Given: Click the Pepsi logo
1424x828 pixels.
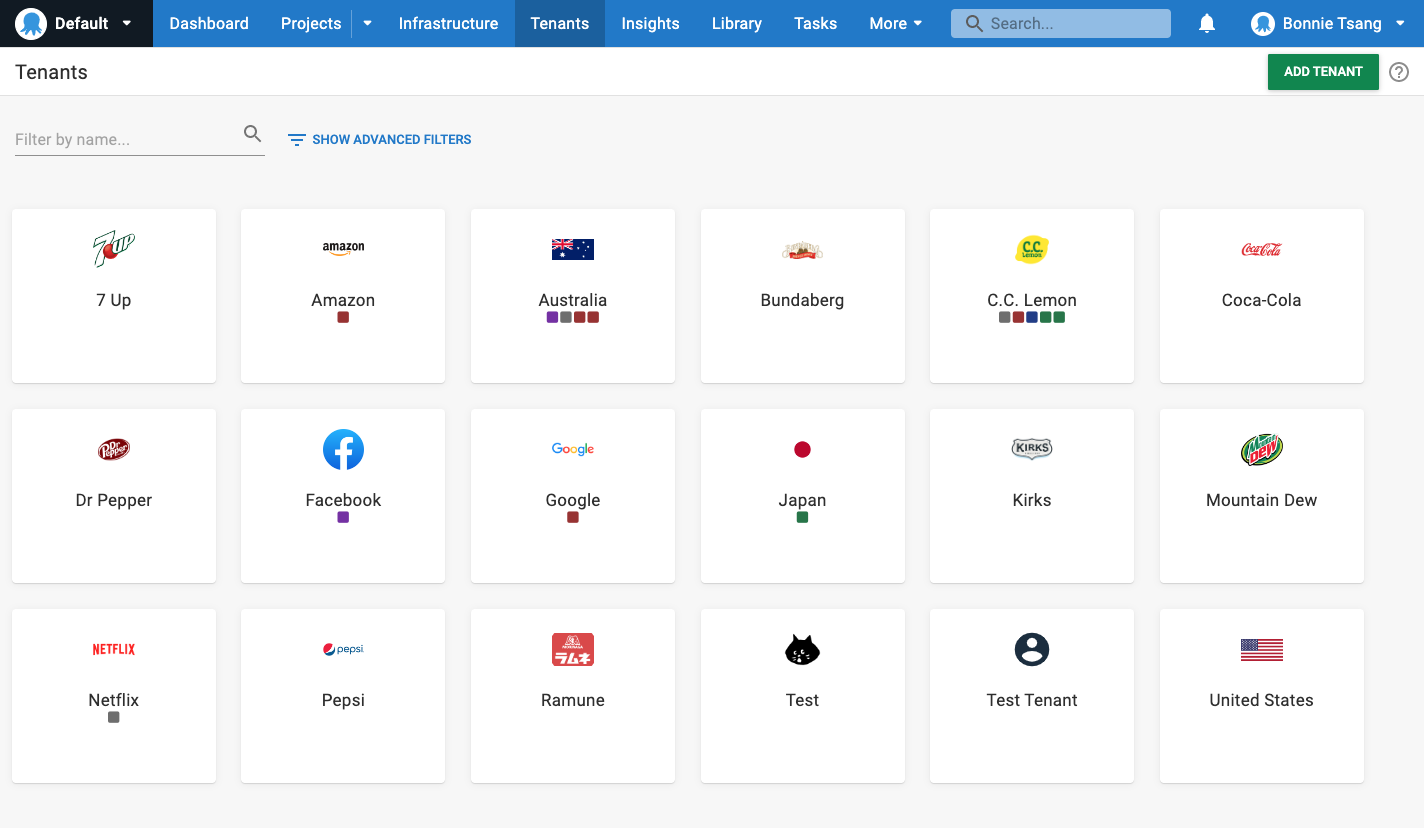Looking at the screenshot, I should coord(343,649).
